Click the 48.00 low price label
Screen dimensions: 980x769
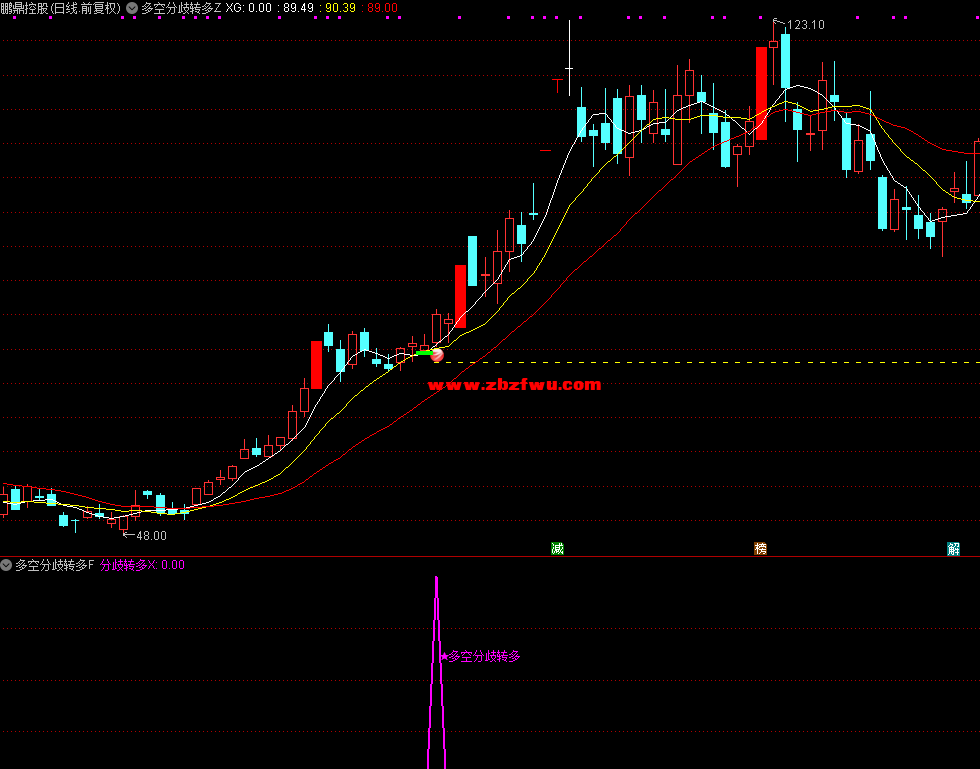point(151,536)
